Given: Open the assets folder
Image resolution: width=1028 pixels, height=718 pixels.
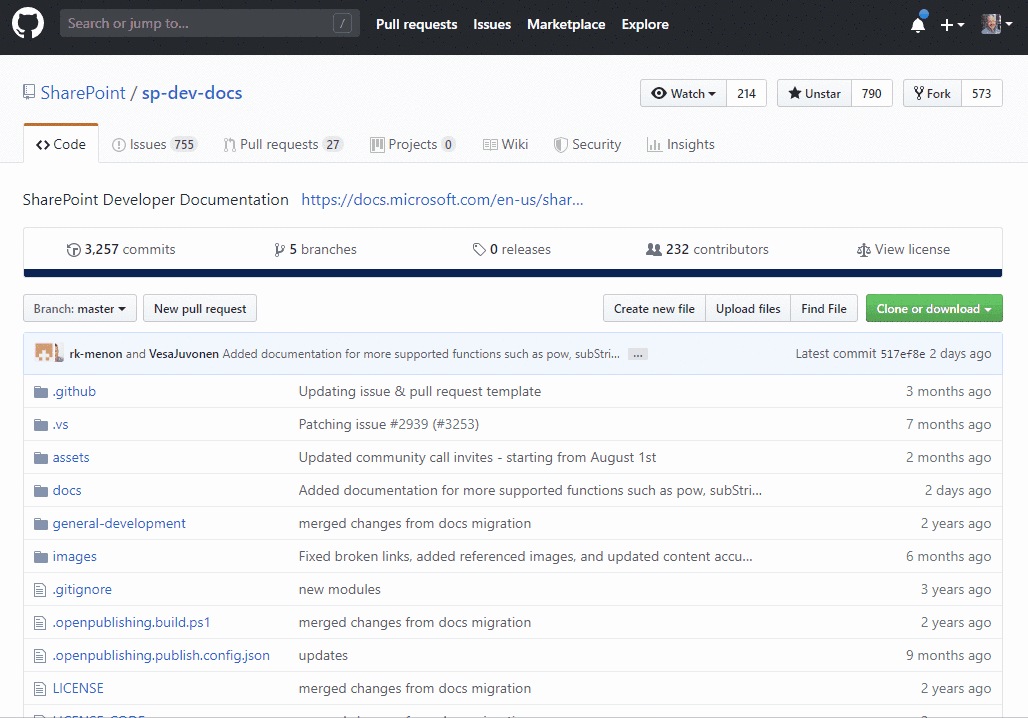Looking at the screenshot, I should [71, 457].
